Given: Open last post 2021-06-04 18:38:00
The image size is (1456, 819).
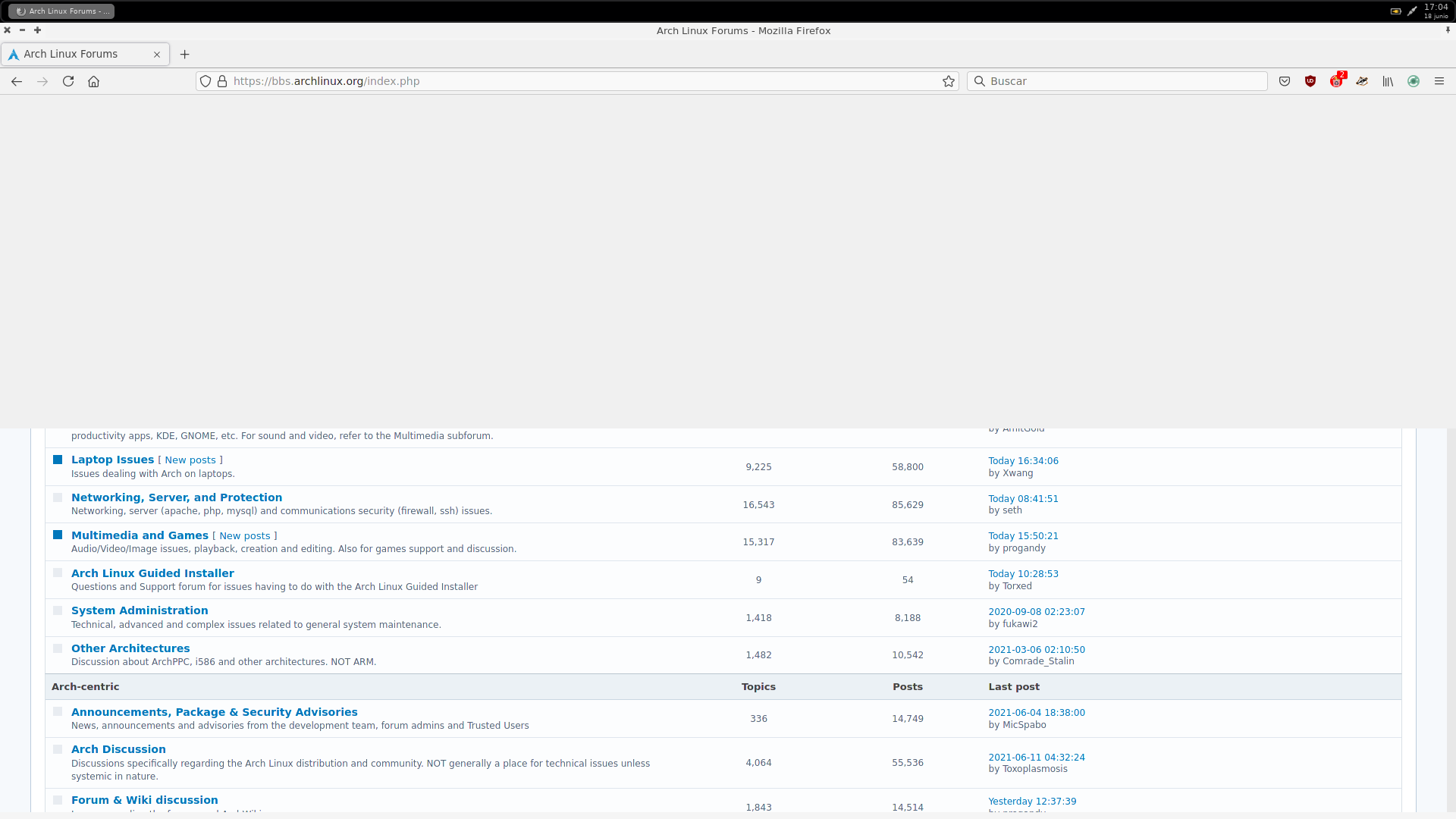Looking at the screenshot, I should 1037,713.
